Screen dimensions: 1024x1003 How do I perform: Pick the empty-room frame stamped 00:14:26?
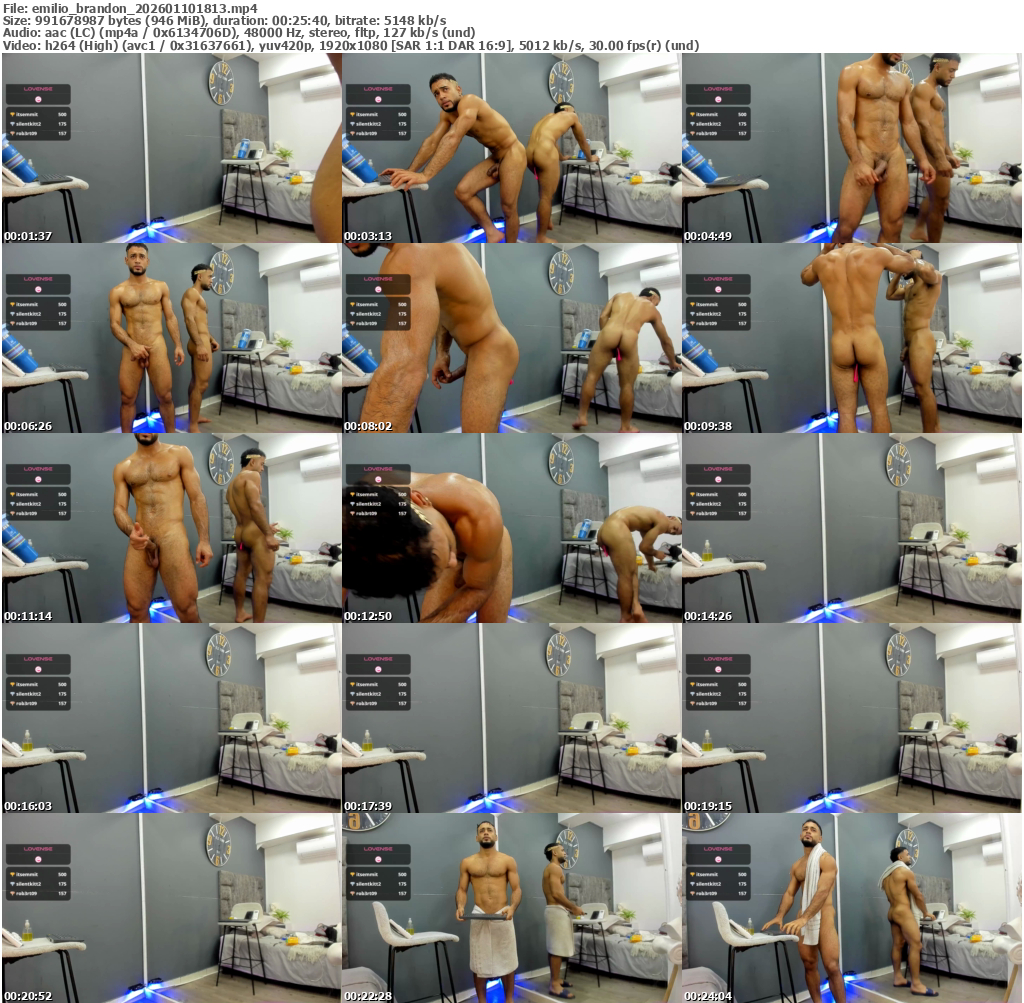tap(852, 528)
